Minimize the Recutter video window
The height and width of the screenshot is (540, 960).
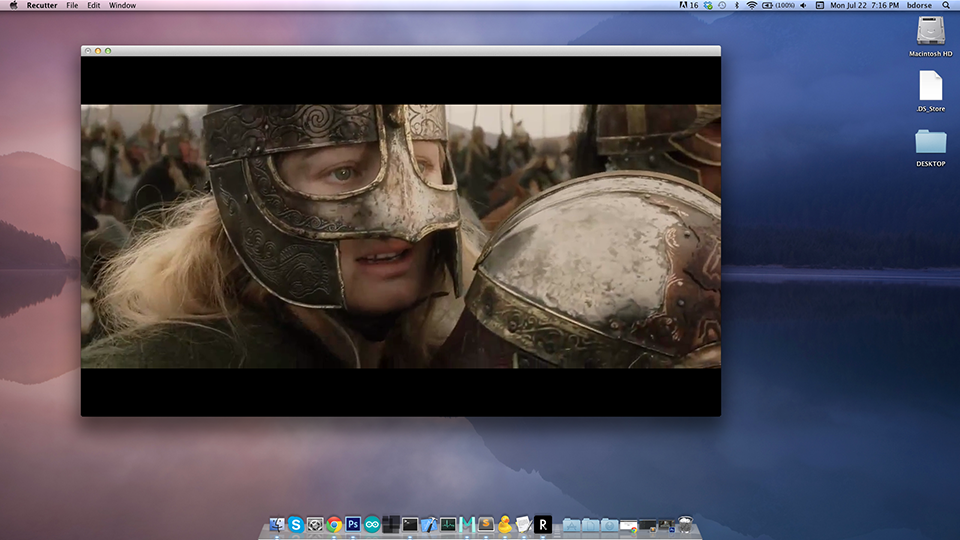click(x=98, y=51)
